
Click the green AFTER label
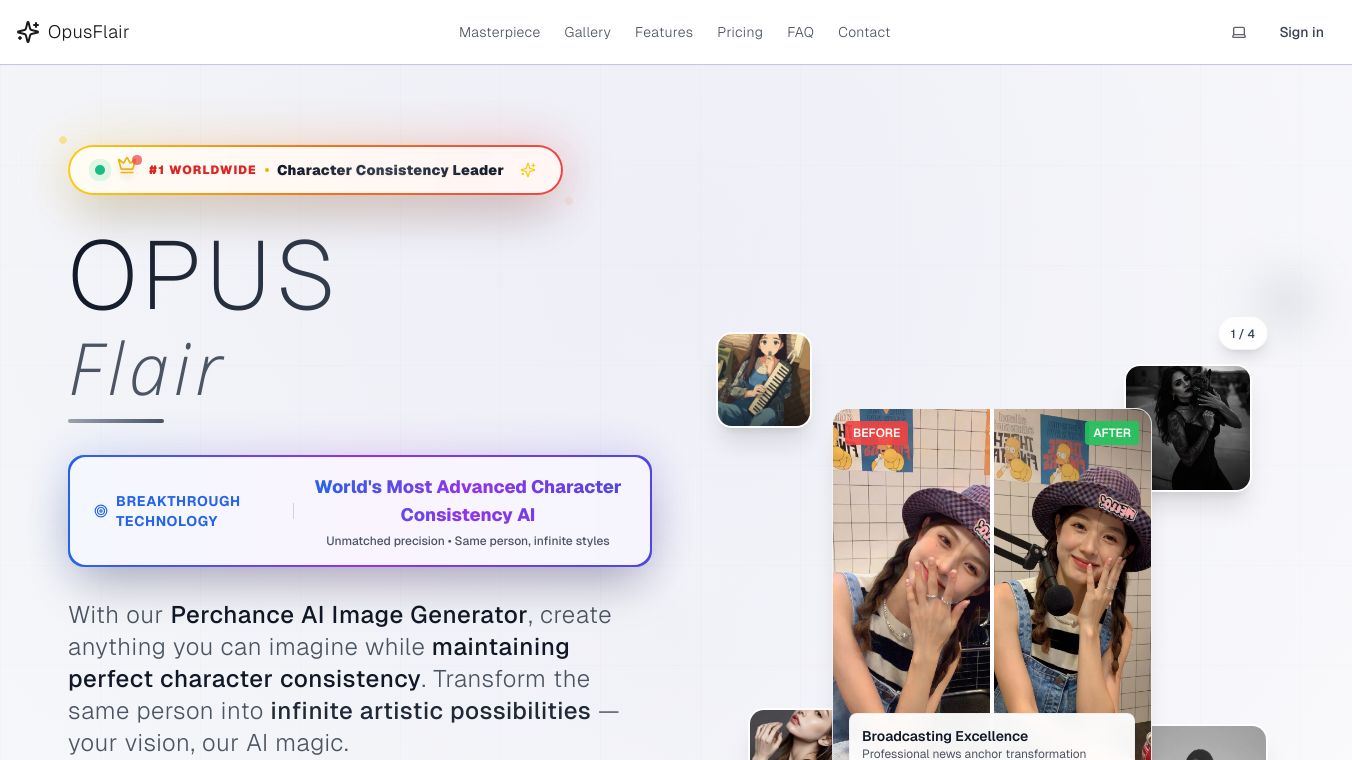tap(1112, 433)
